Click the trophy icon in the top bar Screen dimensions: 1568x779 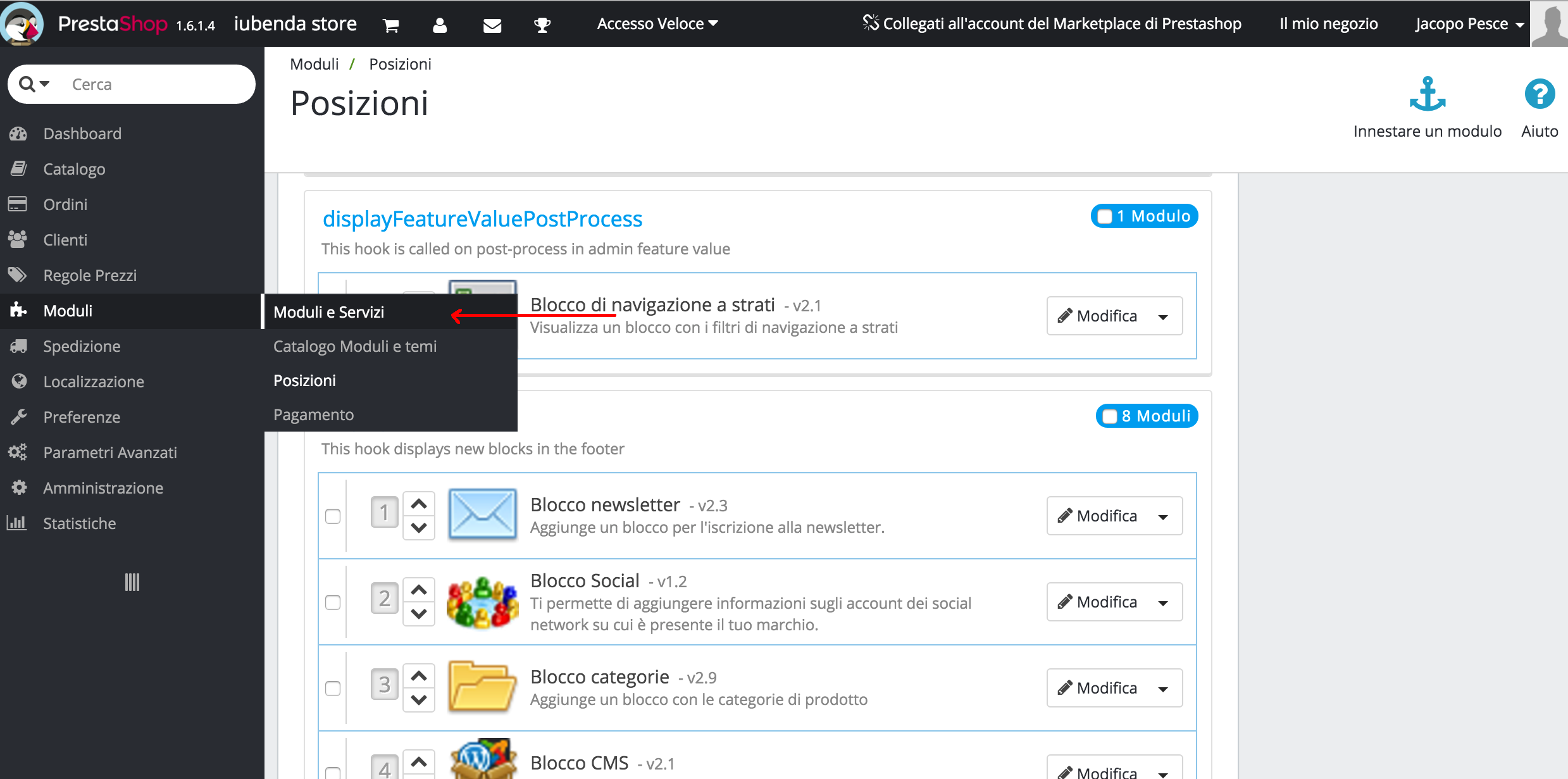pyautogui.click(x=542, y=24)
